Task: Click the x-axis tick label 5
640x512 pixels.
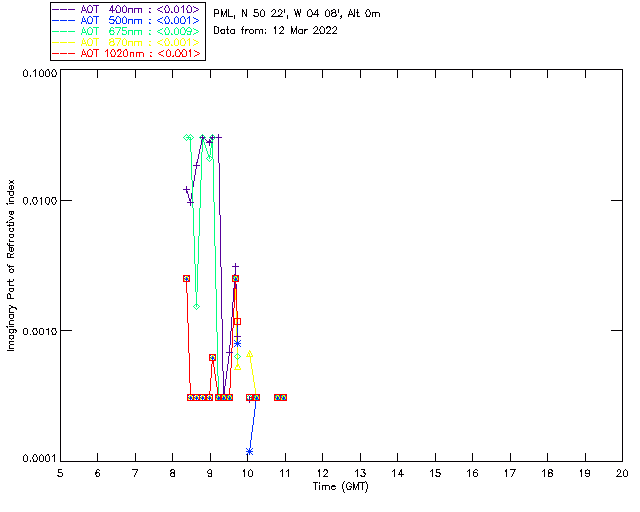Action: click(x=60, y=473)
